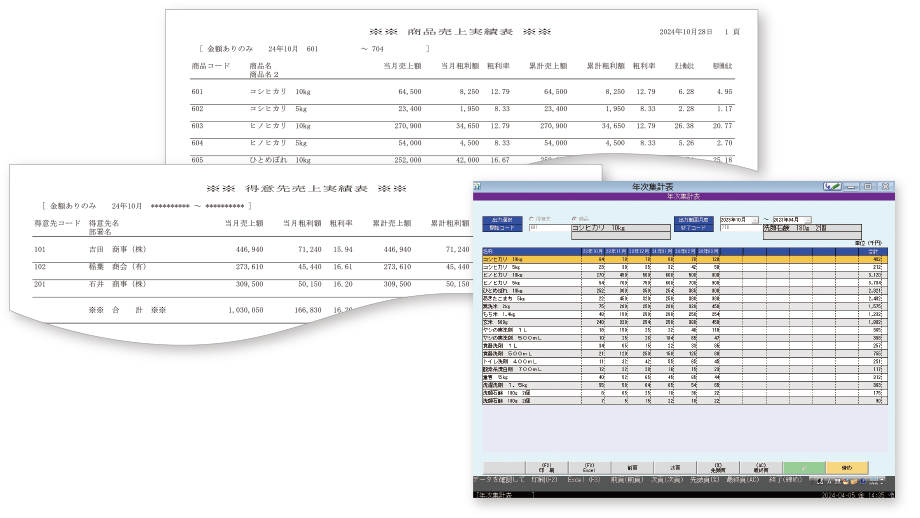
Task: Maximize the 年次集計表 window
Action: (x=869, y=186)
